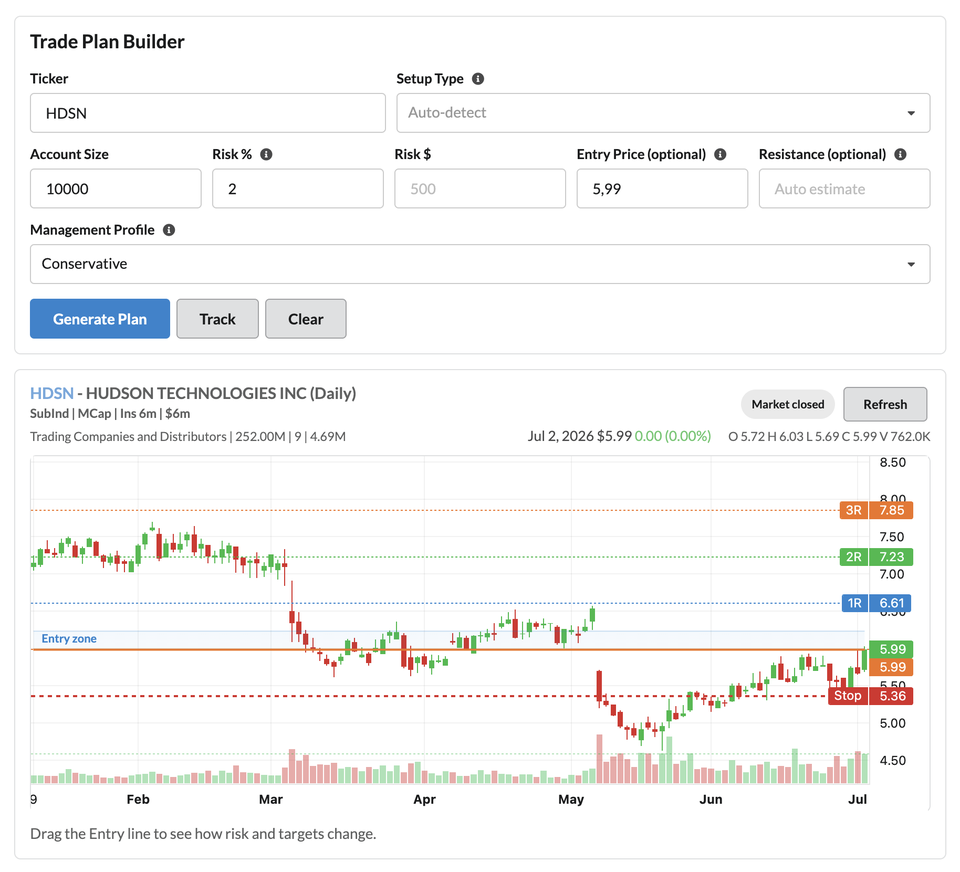Click the Resistance Auto estimate field

(x=844, y=189)
